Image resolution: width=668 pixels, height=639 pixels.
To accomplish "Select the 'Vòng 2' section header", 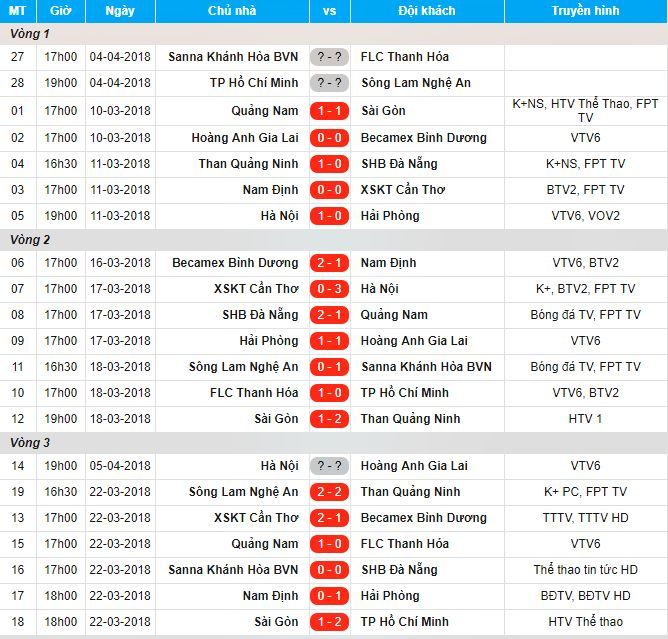I will click(30, 240).
